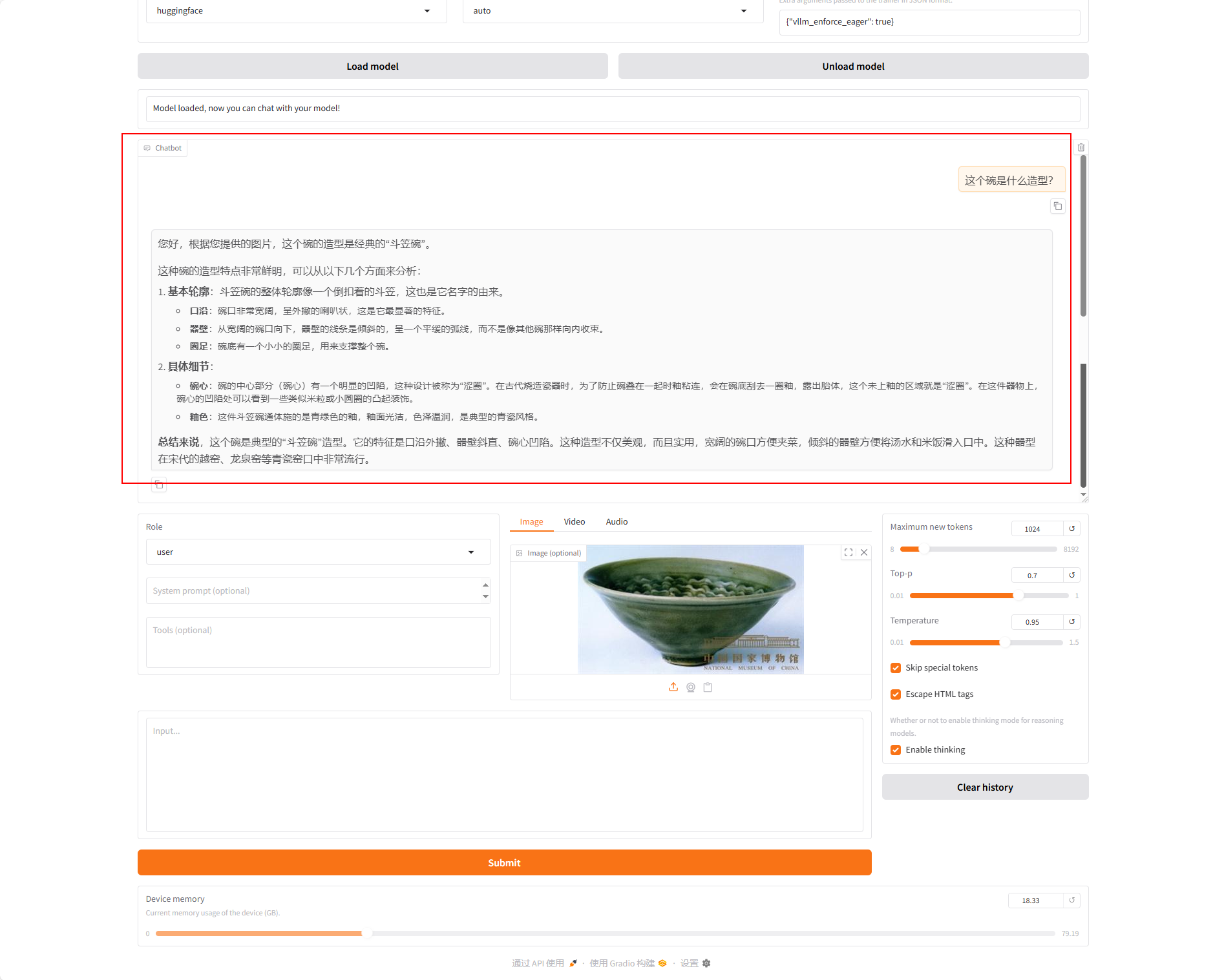This screenshot has height=980, width=1224.
Task: Click the upload image icon
Action: tap(673, 687)
